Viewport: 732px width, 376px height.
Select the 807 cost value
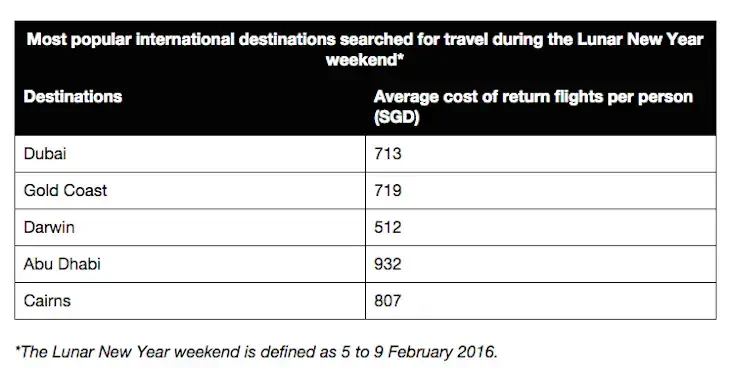point(387,301)
